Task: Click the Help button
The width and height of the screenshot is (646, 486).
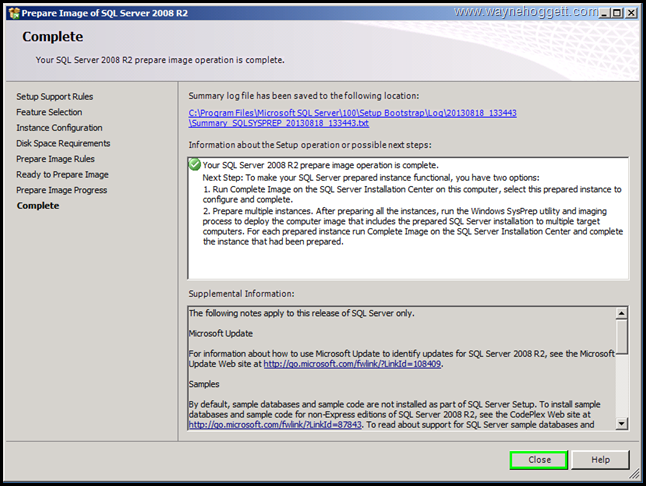Action: pyautogui.click(x=600, y=460)
